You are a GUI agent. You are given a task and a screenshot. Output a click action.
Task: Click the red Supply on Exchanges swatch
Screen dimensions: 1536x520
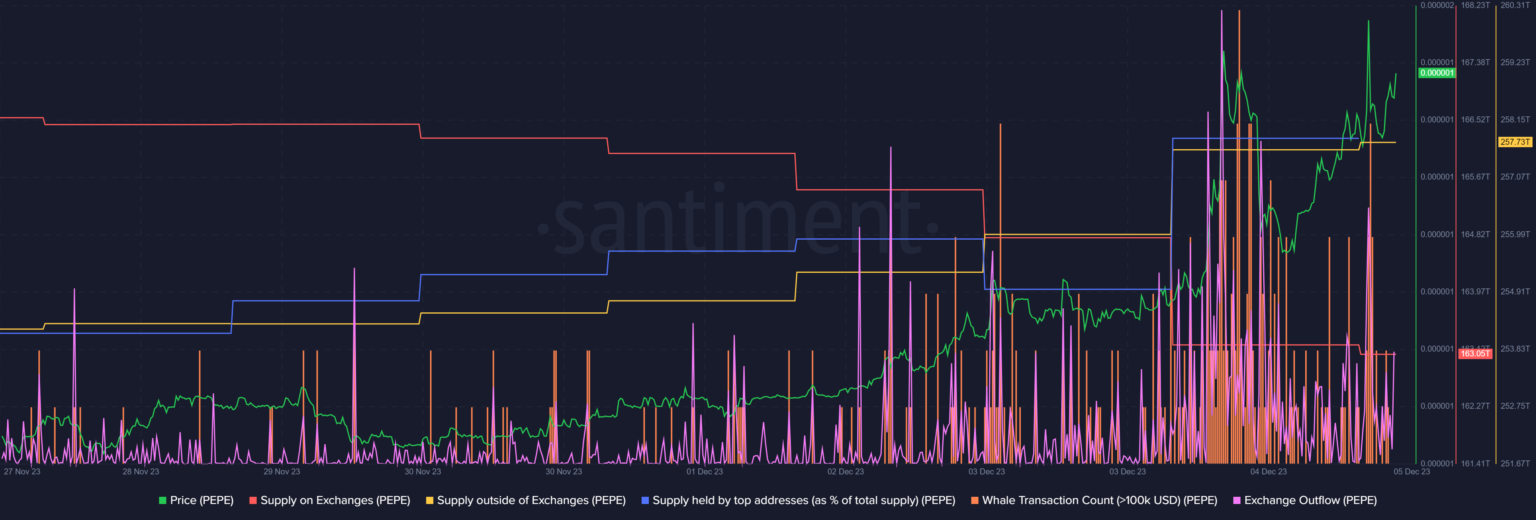point(253,500)
